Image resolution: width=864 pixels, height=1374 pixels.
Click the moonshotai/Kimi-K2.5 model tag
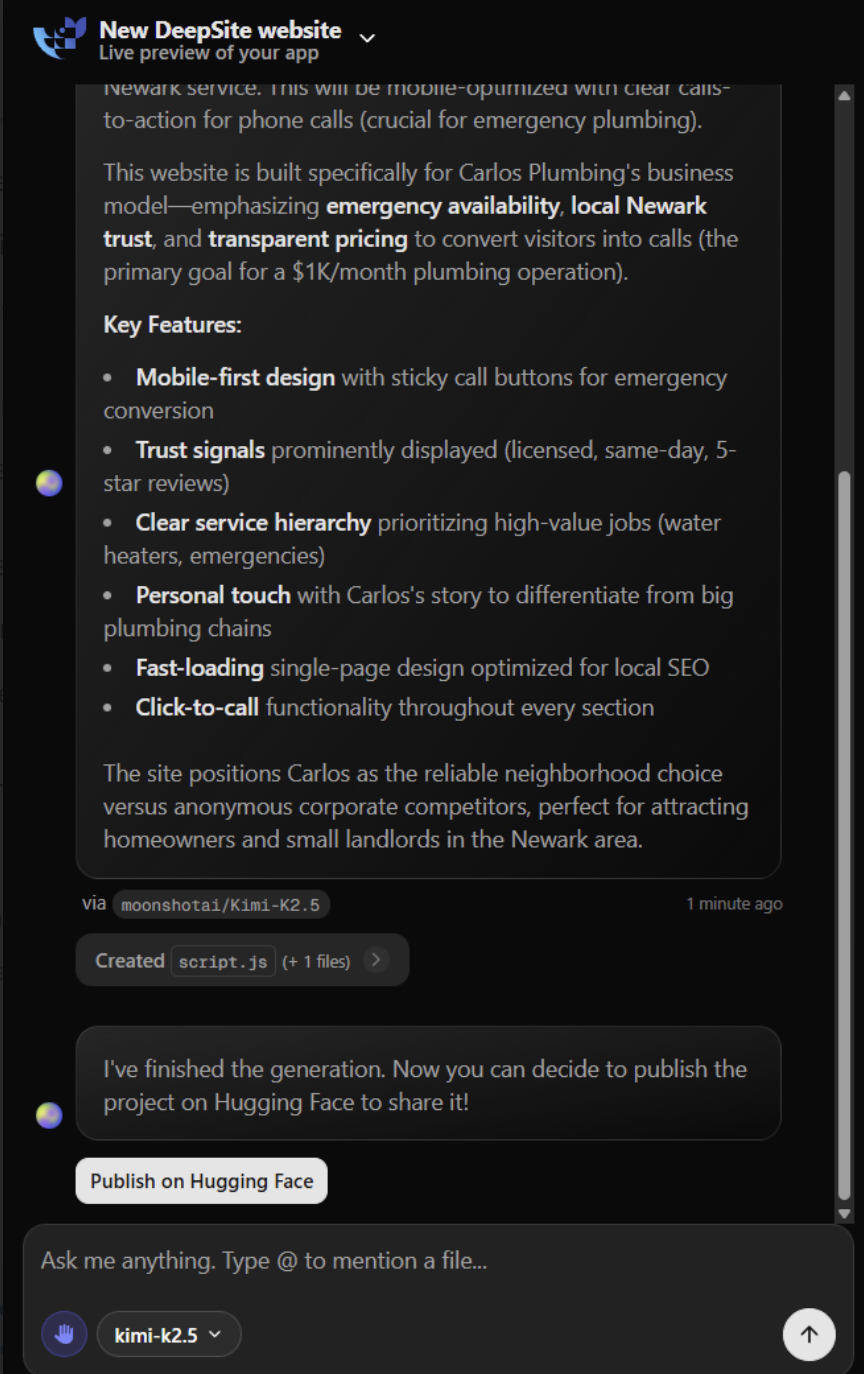tap(221, 905)
